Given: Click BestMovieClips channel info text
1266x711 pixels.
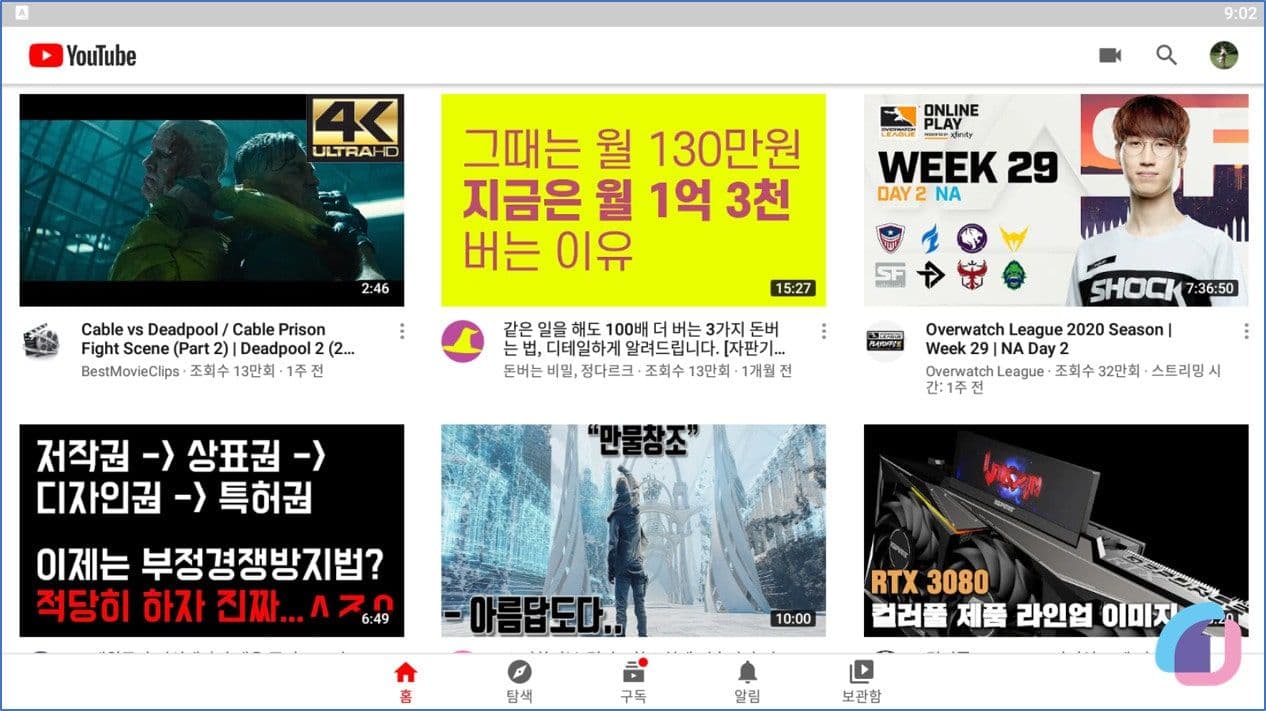Looking at the screenshot, I should (x=203, y=371).
